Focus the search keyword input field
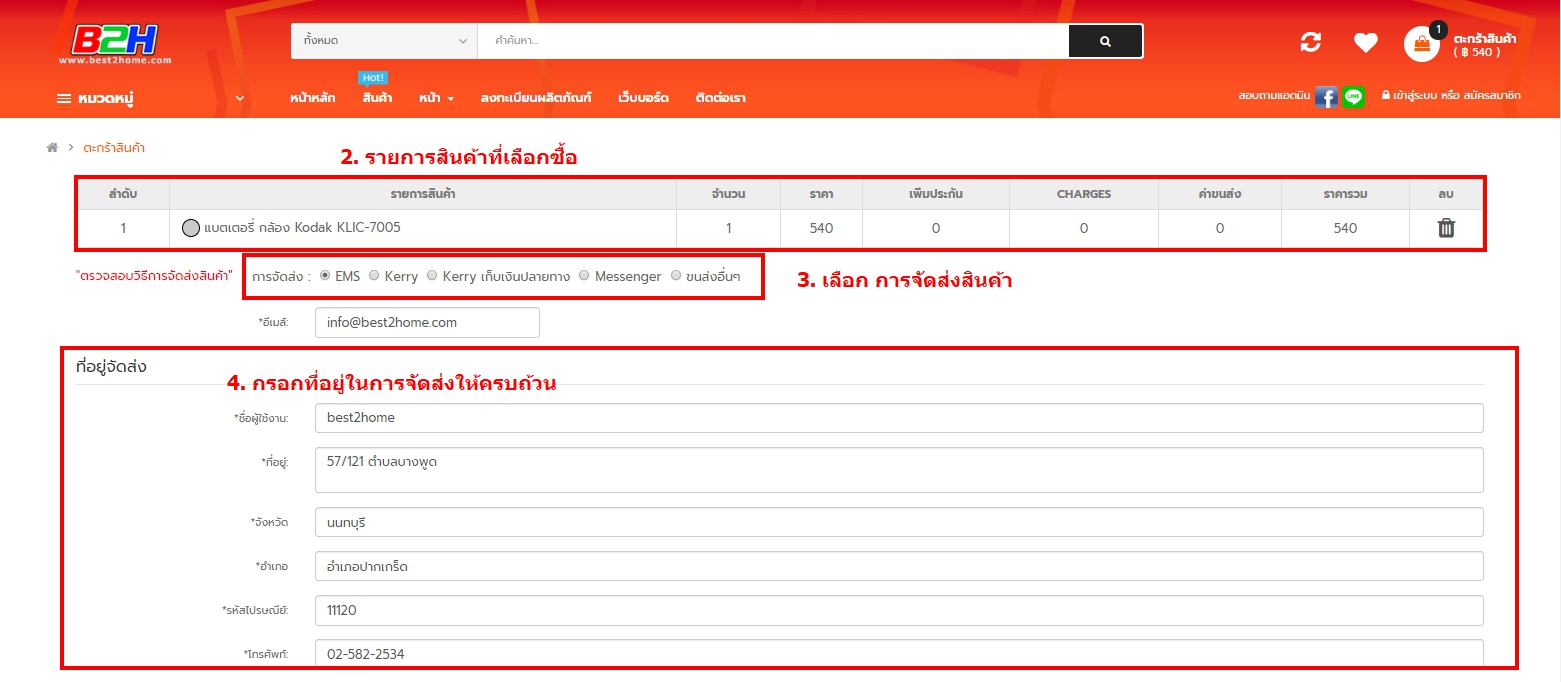The image size is (1561, 682). tap(773, 41)
